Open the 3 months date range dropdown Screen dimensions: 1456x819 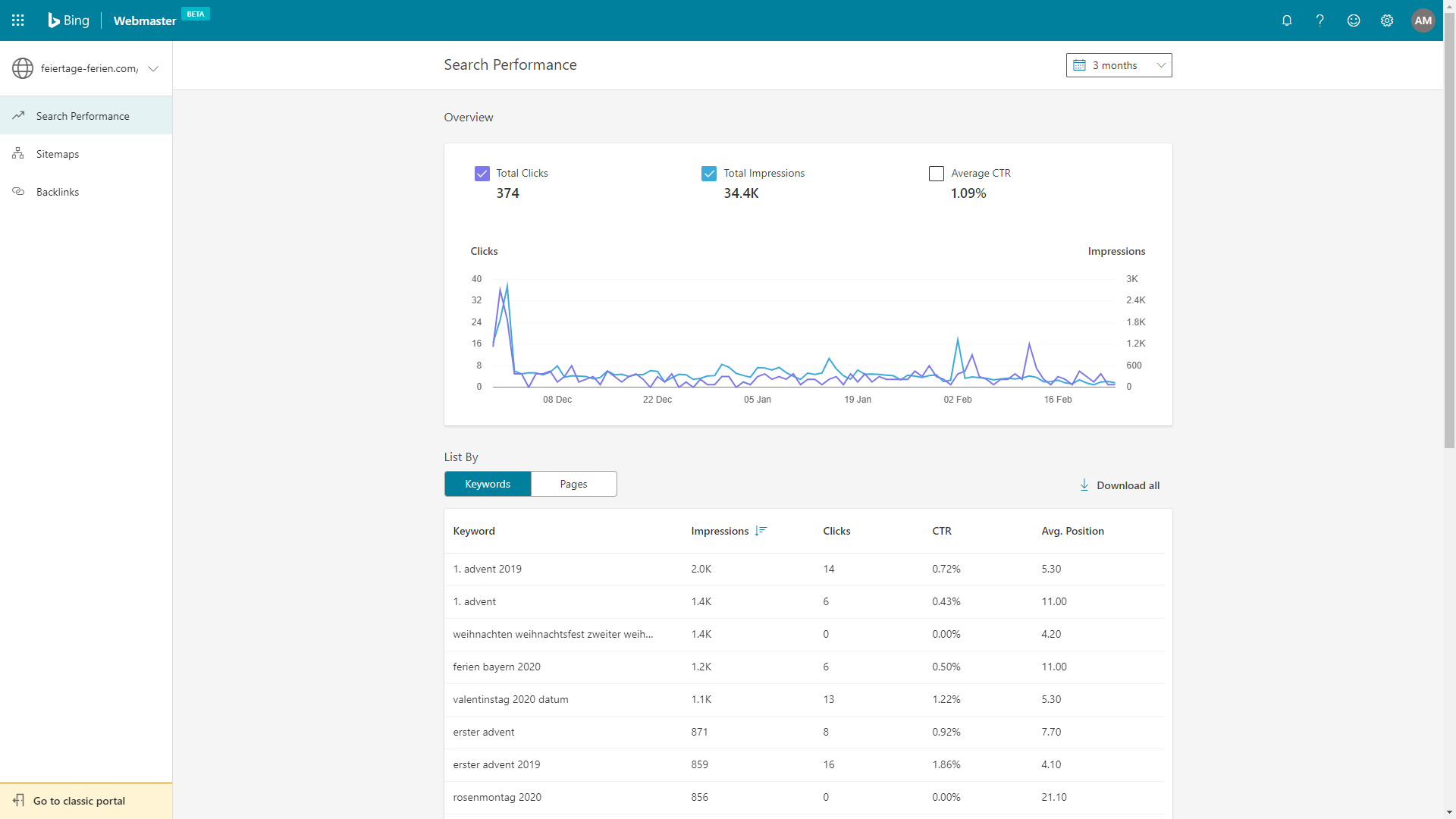click(x=1119, y=65)
